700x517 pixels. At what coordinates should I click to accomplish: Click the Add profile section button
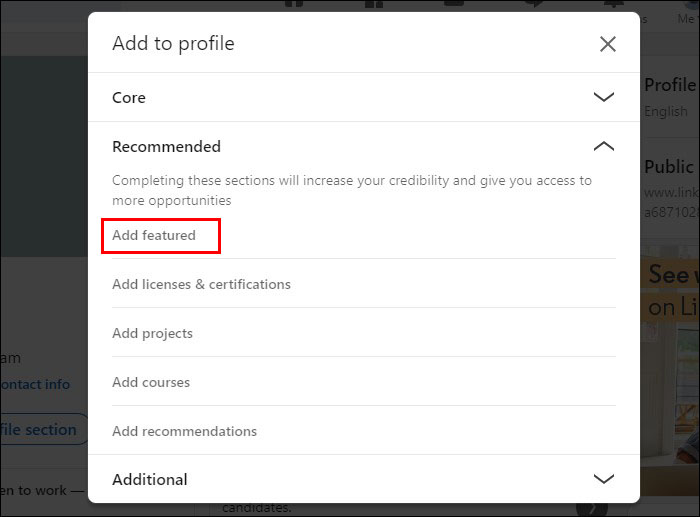click(38, 430)
